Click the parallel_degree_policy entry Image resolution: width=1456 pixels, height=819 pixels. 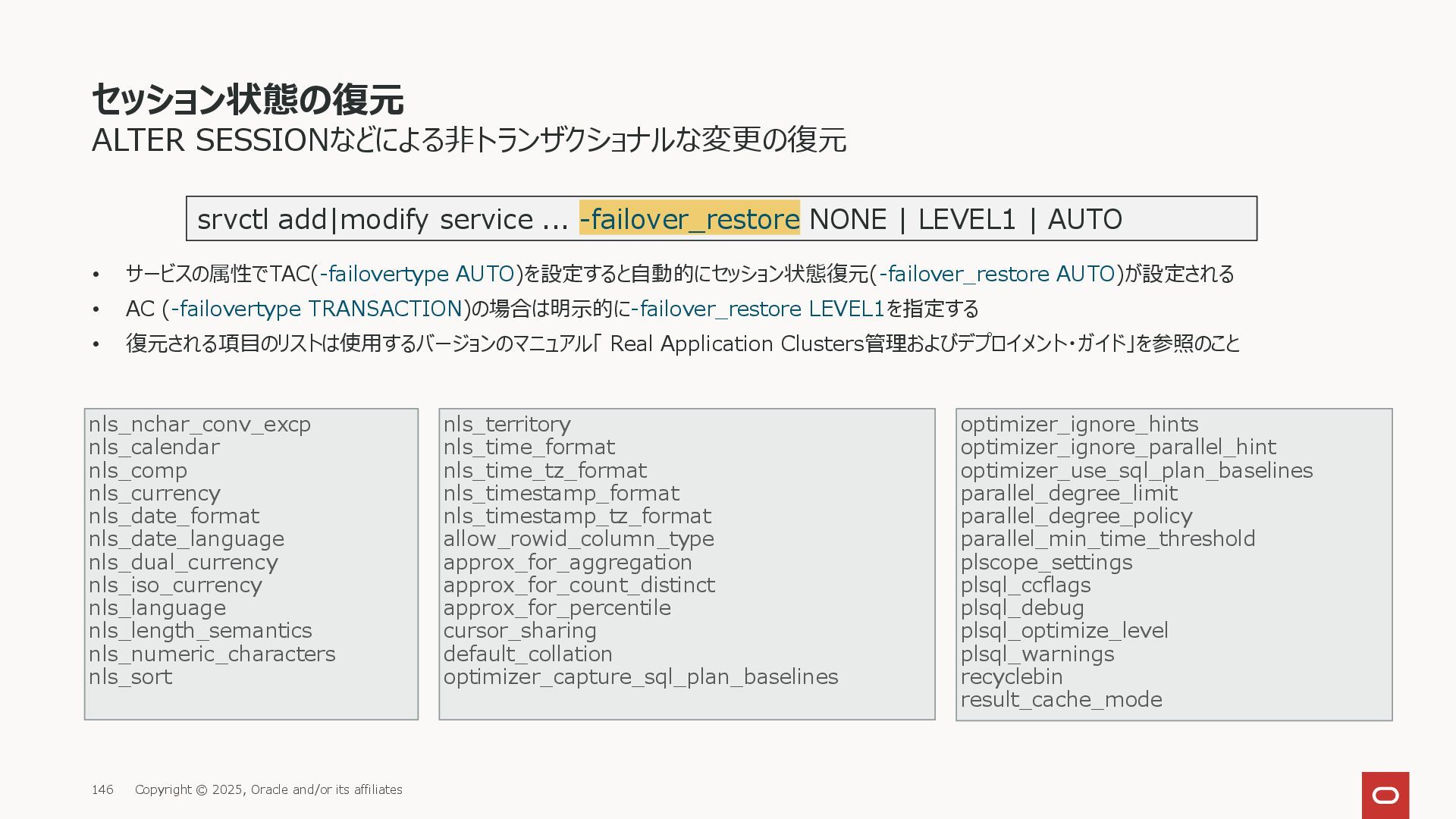(1077, 516)
